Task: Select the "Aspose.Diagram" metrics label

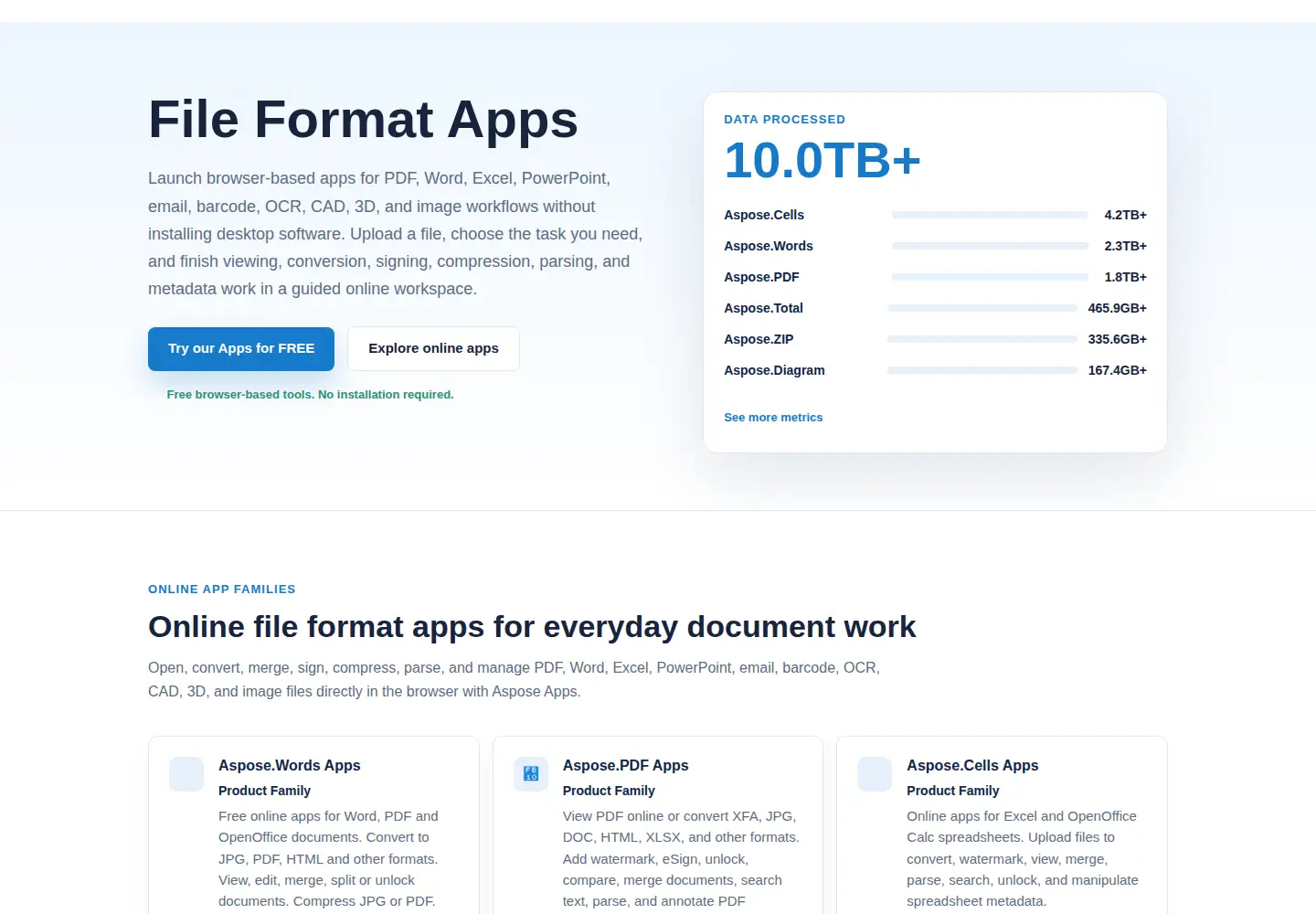Action: [774, 371]
